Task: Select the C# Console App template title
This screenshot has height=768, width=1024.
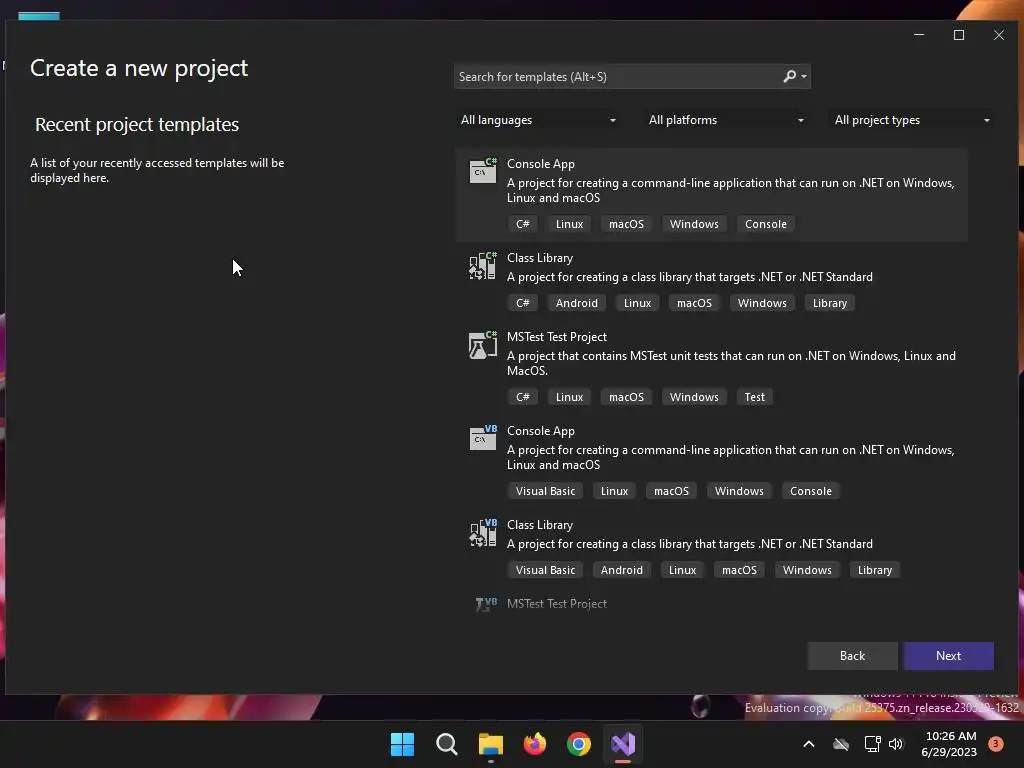Action: pos(541,164)
